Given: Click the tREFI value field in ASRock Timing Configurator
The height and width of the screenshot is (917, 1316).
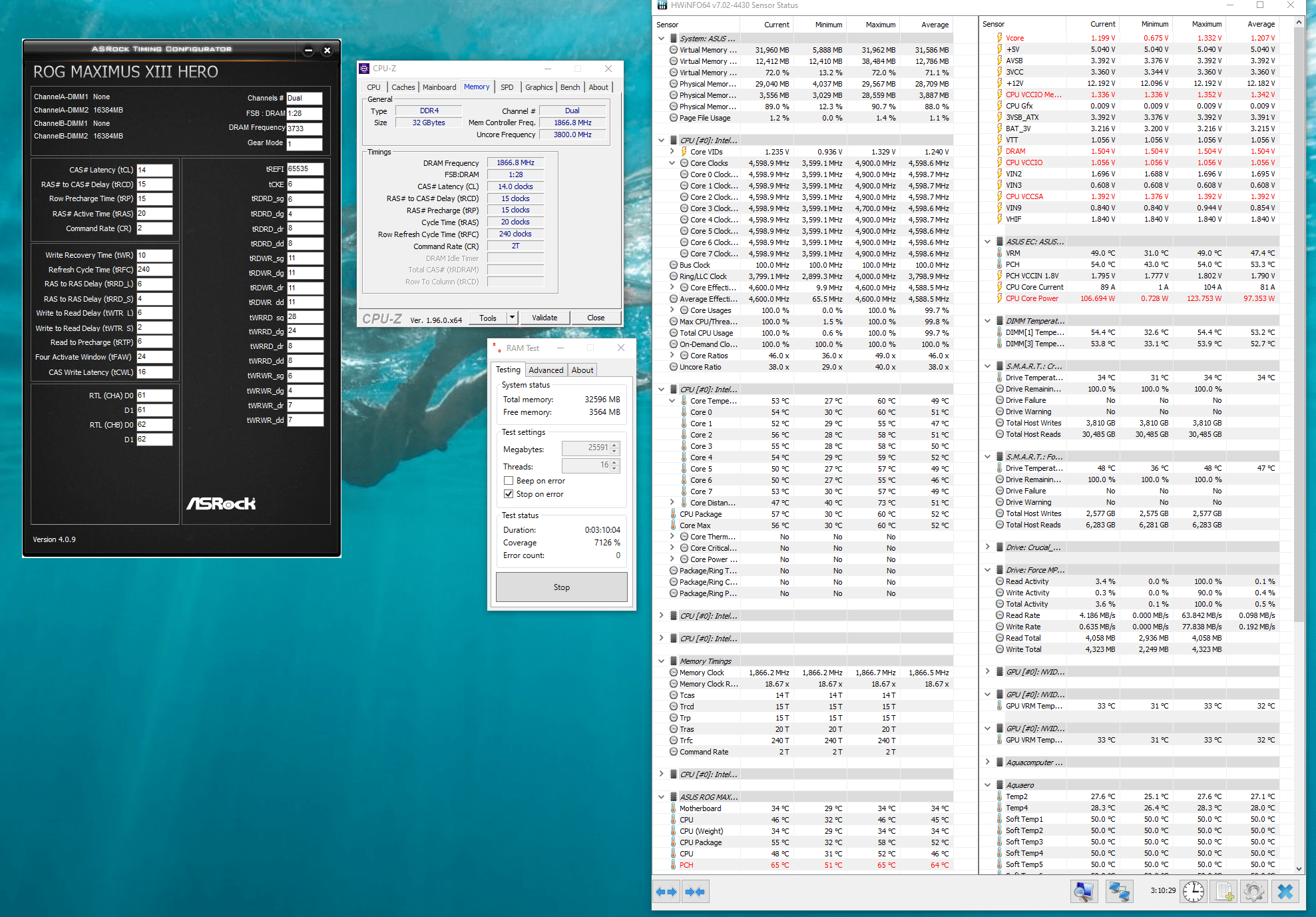Looking at the screenshot, I should click(305, 169).
